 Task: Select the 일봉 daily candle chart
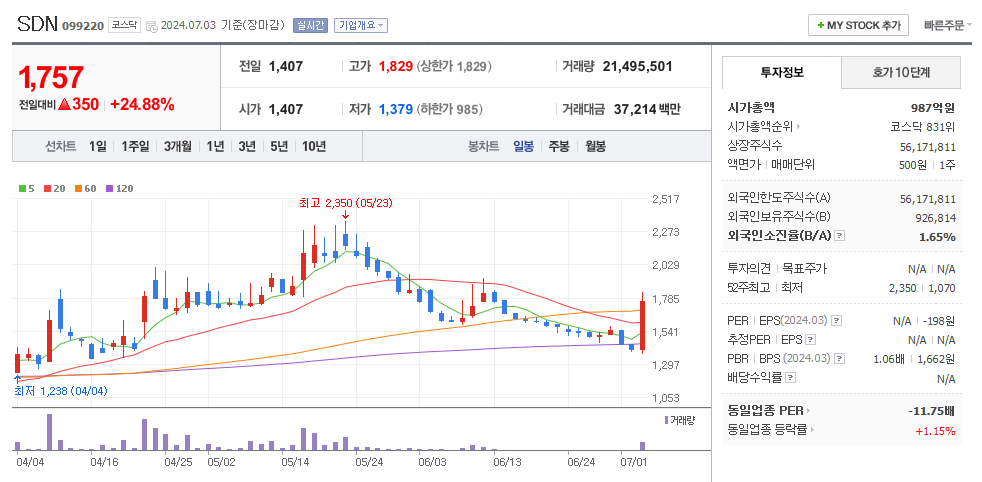[524, 146]
